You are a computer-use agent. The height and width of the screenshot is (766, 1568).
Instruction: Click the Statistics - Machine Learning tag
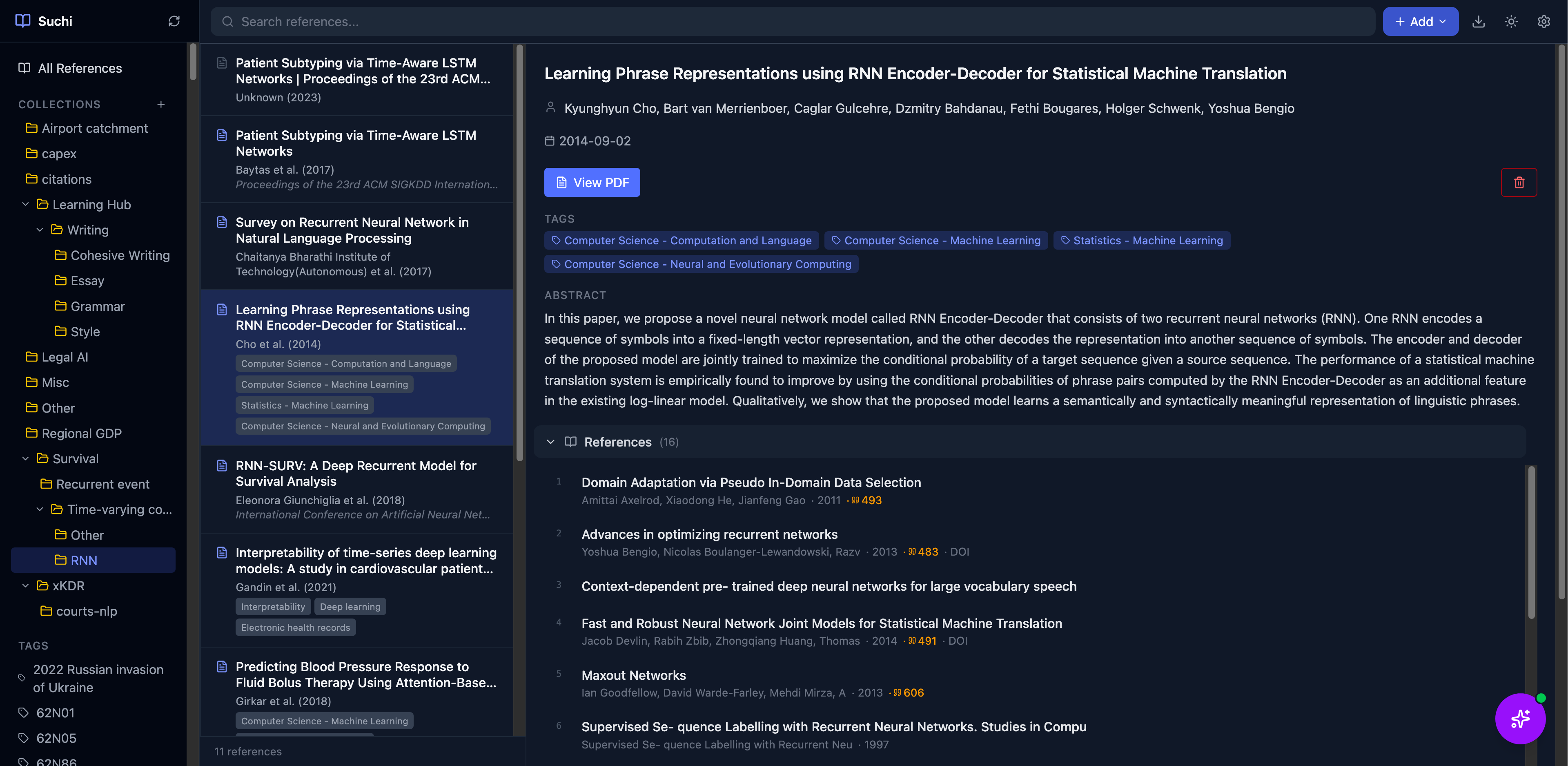(x=1141, y=241)
